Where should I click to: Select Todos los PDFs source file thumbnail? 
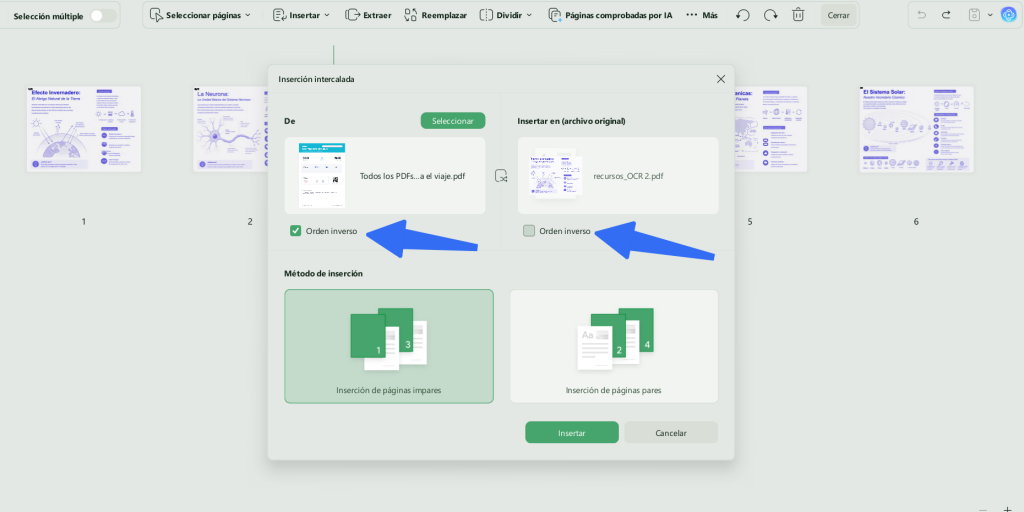click(x=322, y=176)
